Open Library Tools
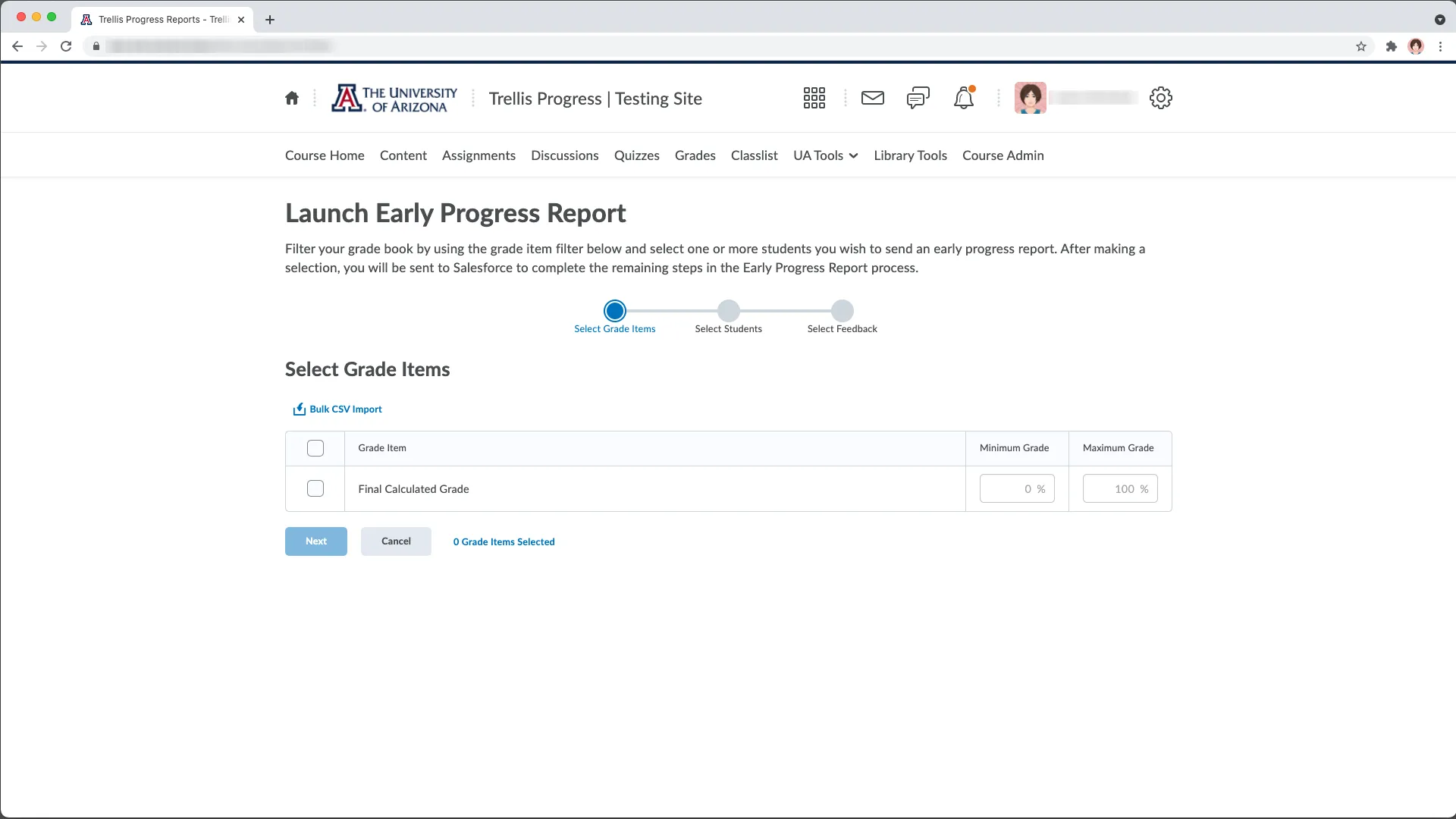 click(910, 155)
